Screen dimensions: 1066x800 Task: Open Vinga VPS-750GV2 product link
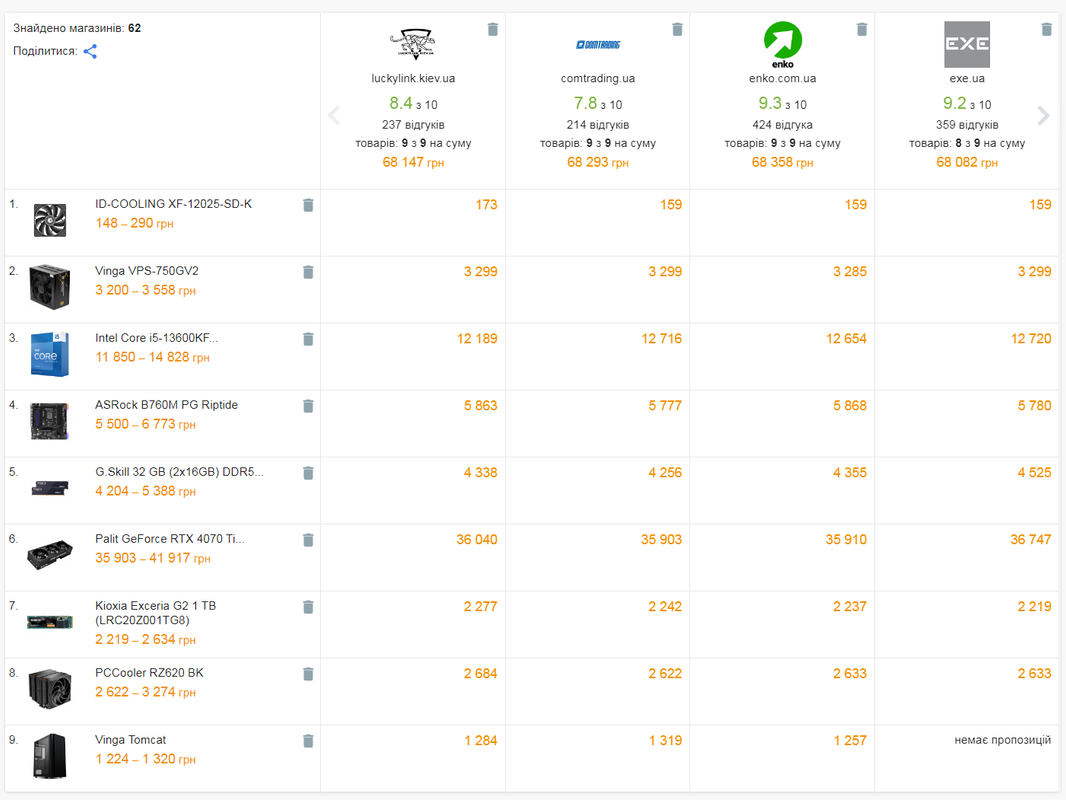(x=147, y=271)
